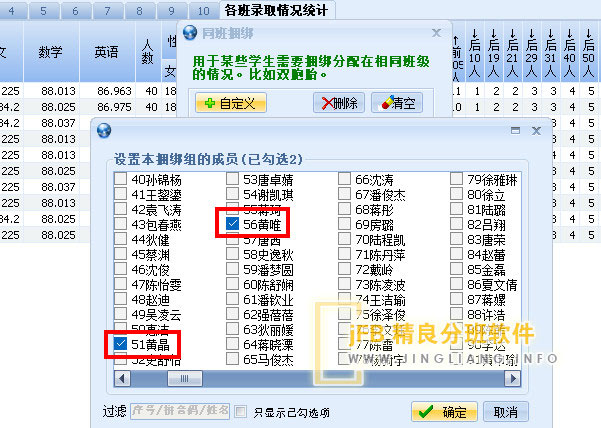This screenshot has width=601, height=428.
Task: Switch to tab 7
Action: [x=108, y=11]
